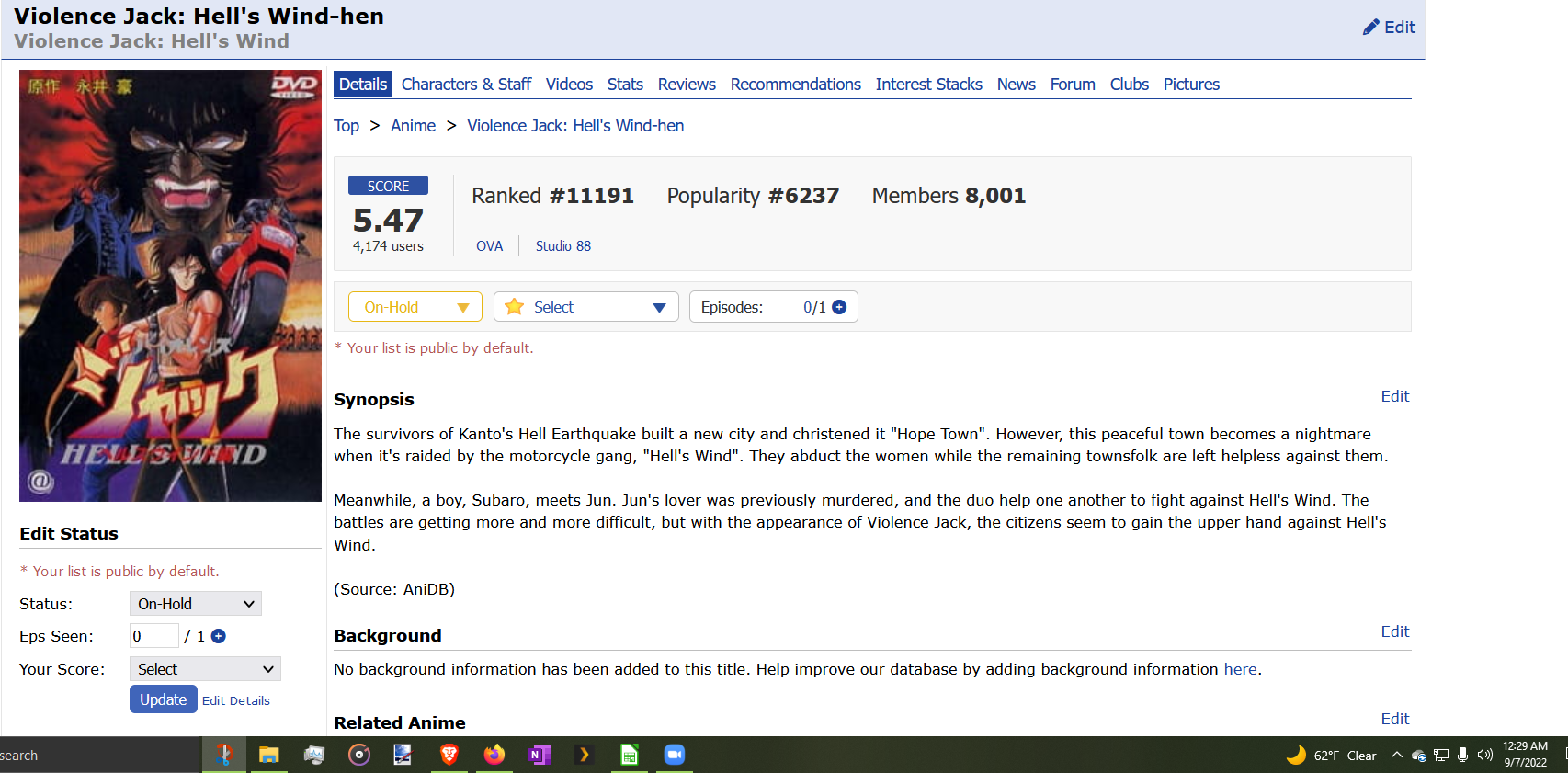The width and height of the screenshot is (1568, 773).
Task: Switch to Firefox in the taskbar
Action: [x=494, y=755]
